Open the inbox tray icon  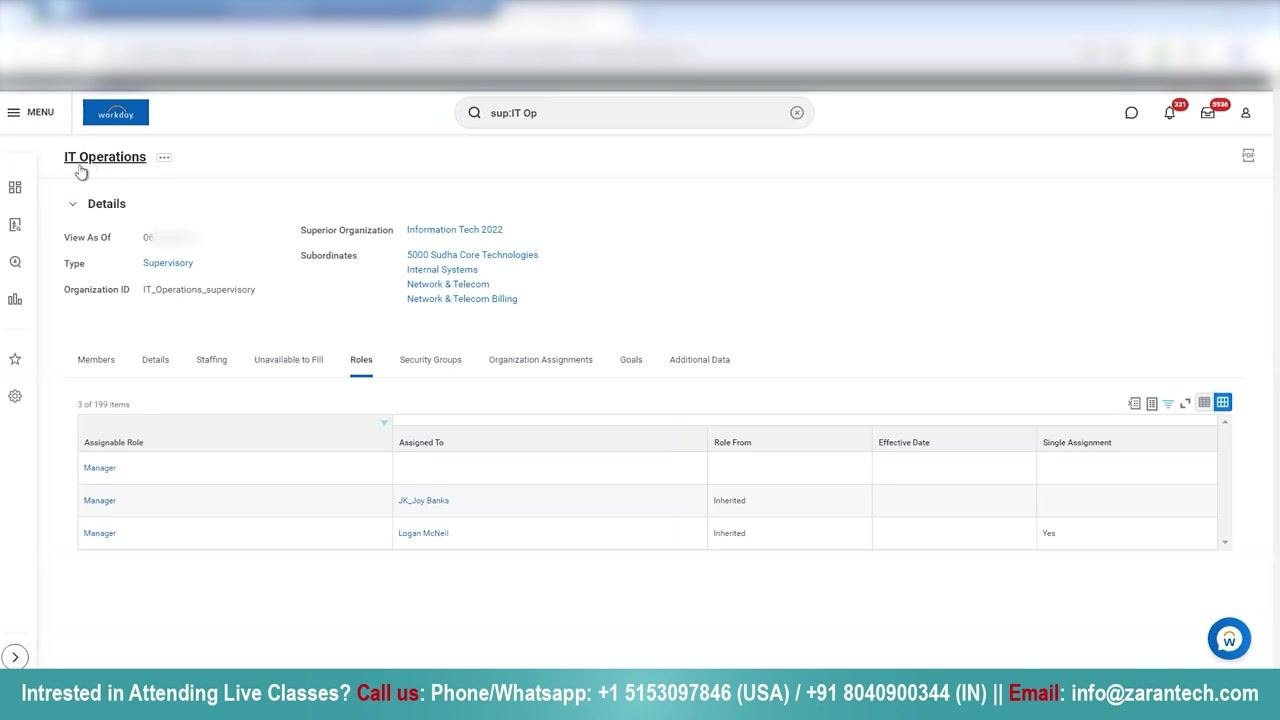click(1207, 113)
